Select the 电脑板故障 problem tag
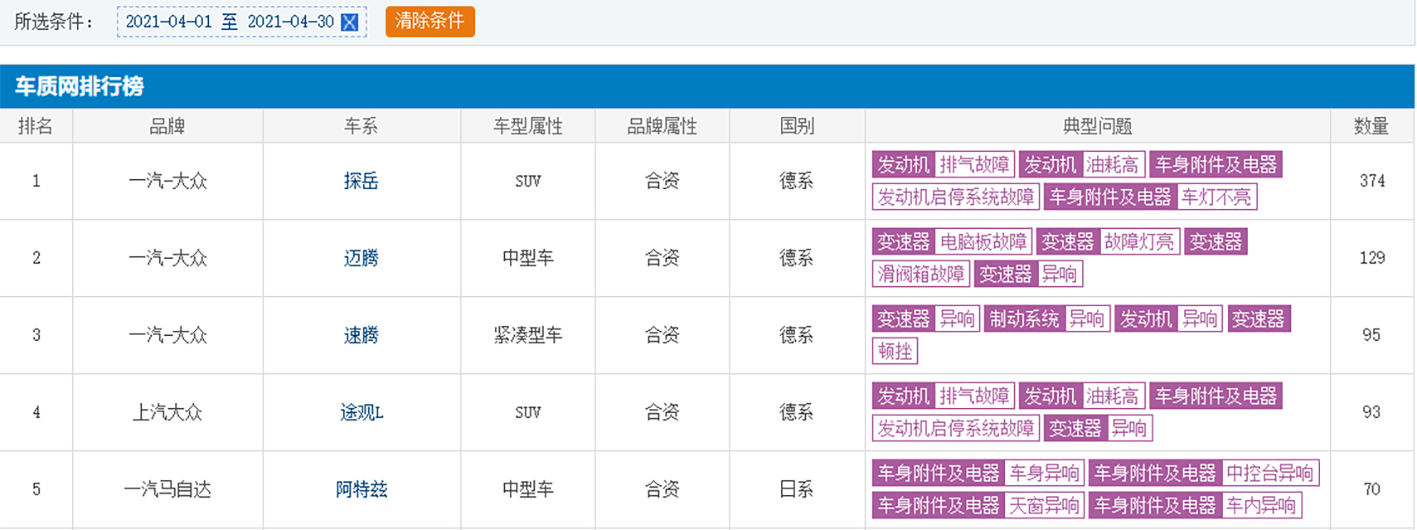 point(984,242)
